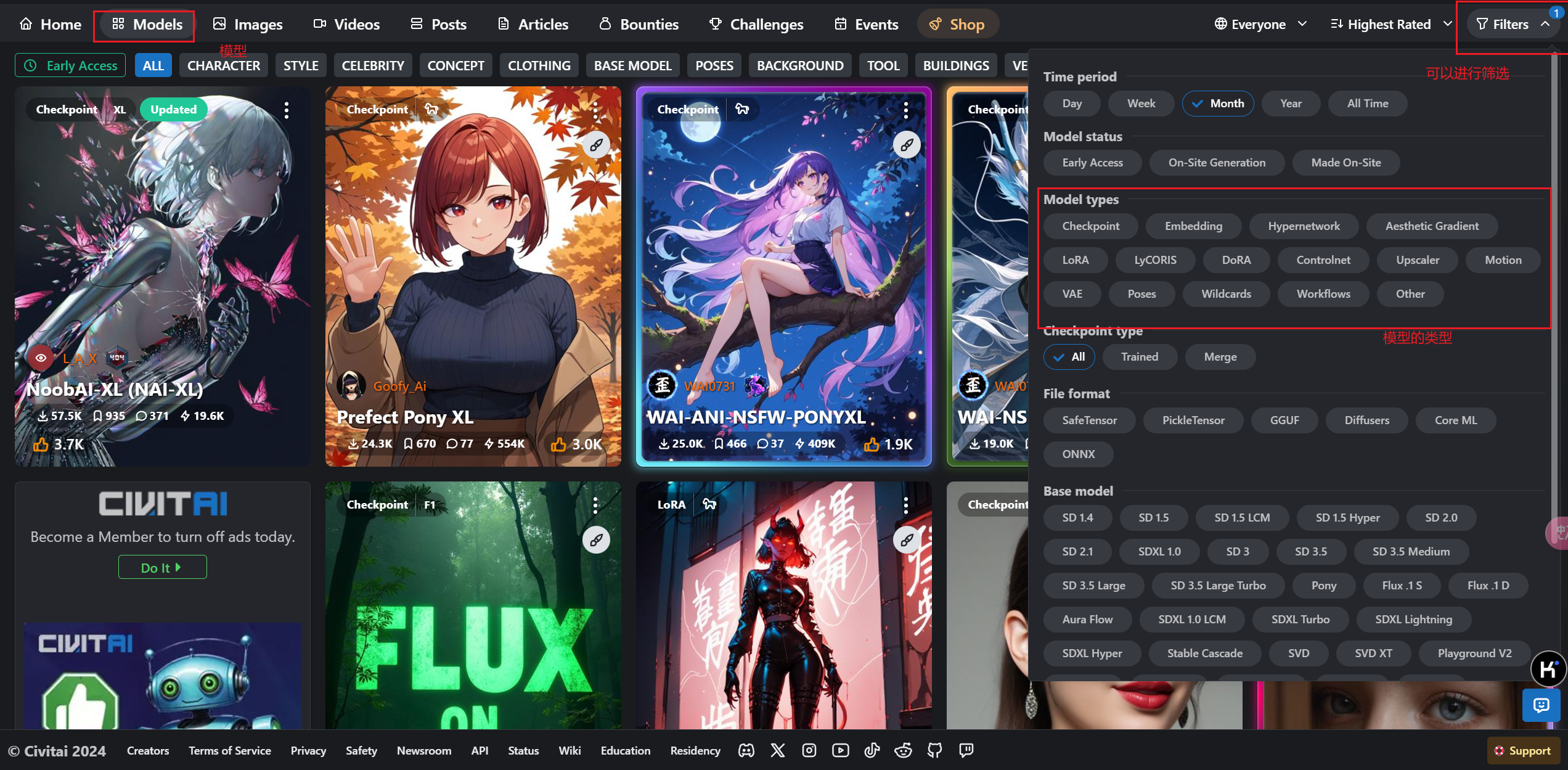Click the Discord icon in footer
1568x770 pixels.
pyautogui.click(x=746, y=750)
